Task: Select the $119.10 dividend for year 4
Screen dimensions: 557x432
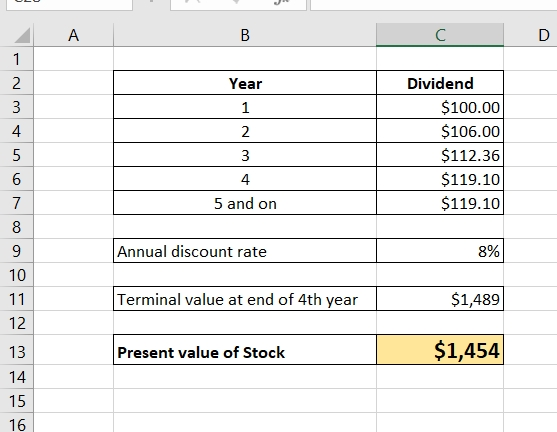Action: tap(440, 179)
